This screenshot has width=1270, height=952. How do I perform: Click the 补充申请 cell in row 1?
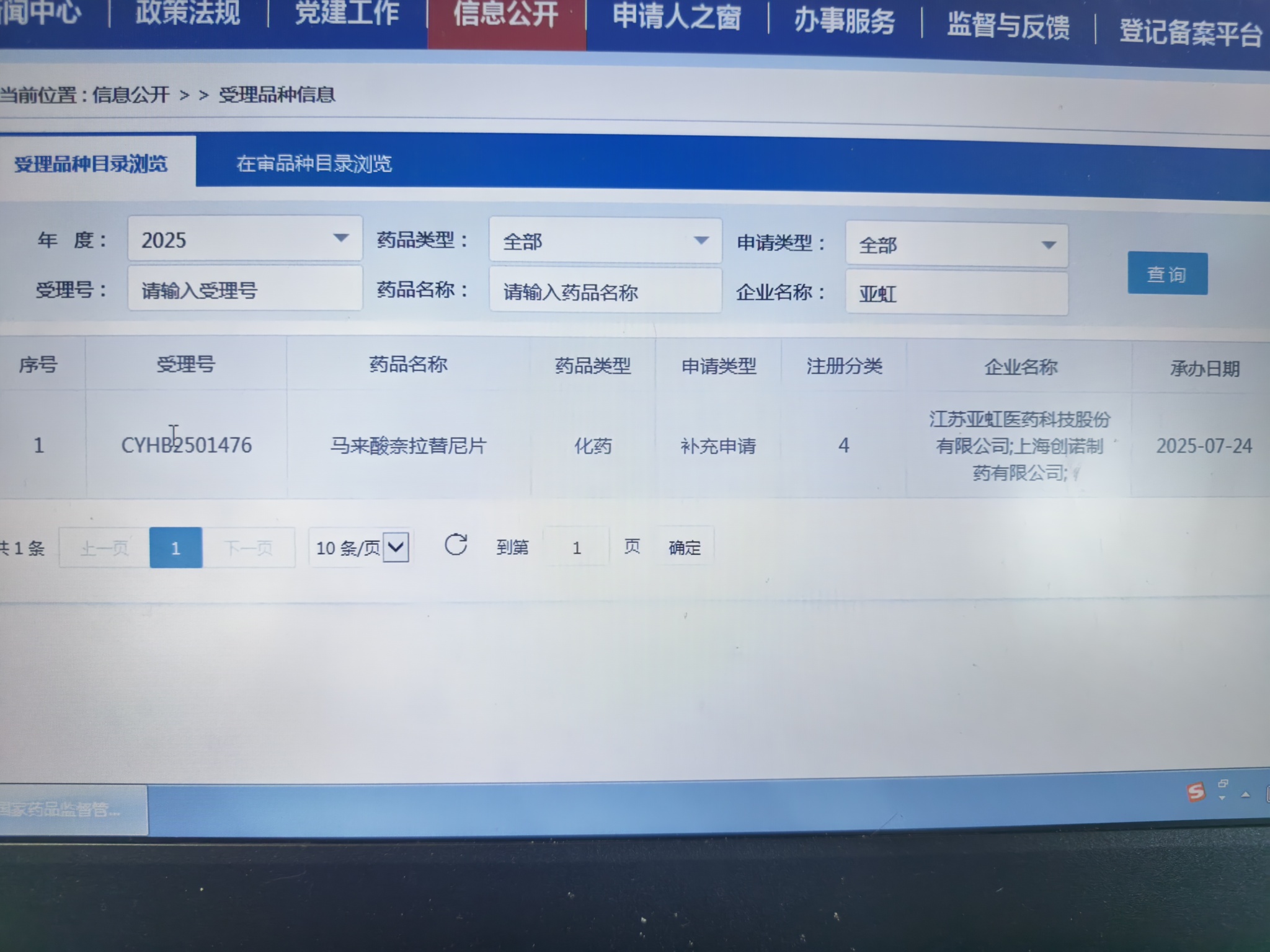pos(718,446)
